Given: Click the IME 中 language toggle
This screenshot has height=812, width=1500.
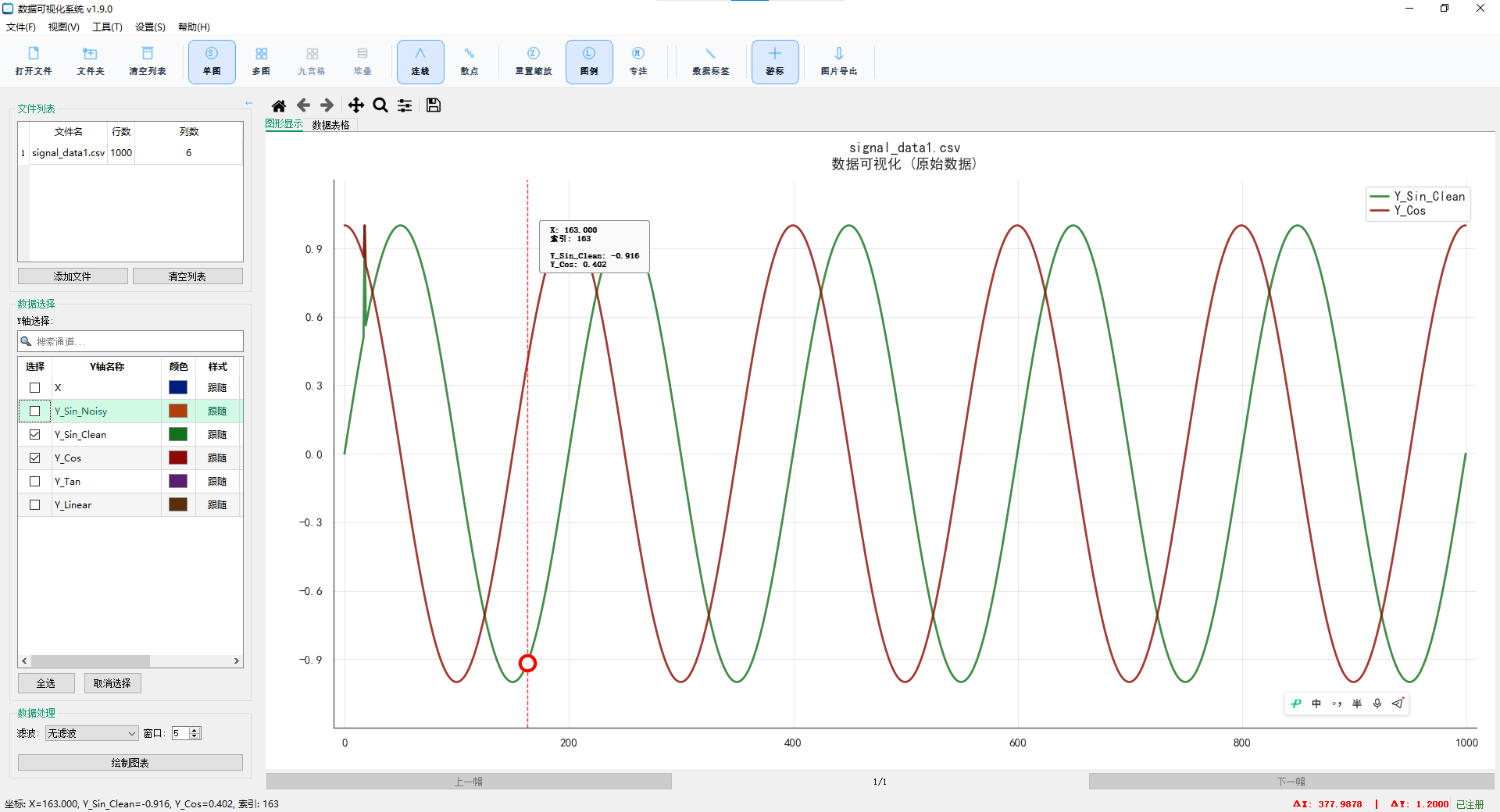Looking at the screenshot, I should (1316, 703).
